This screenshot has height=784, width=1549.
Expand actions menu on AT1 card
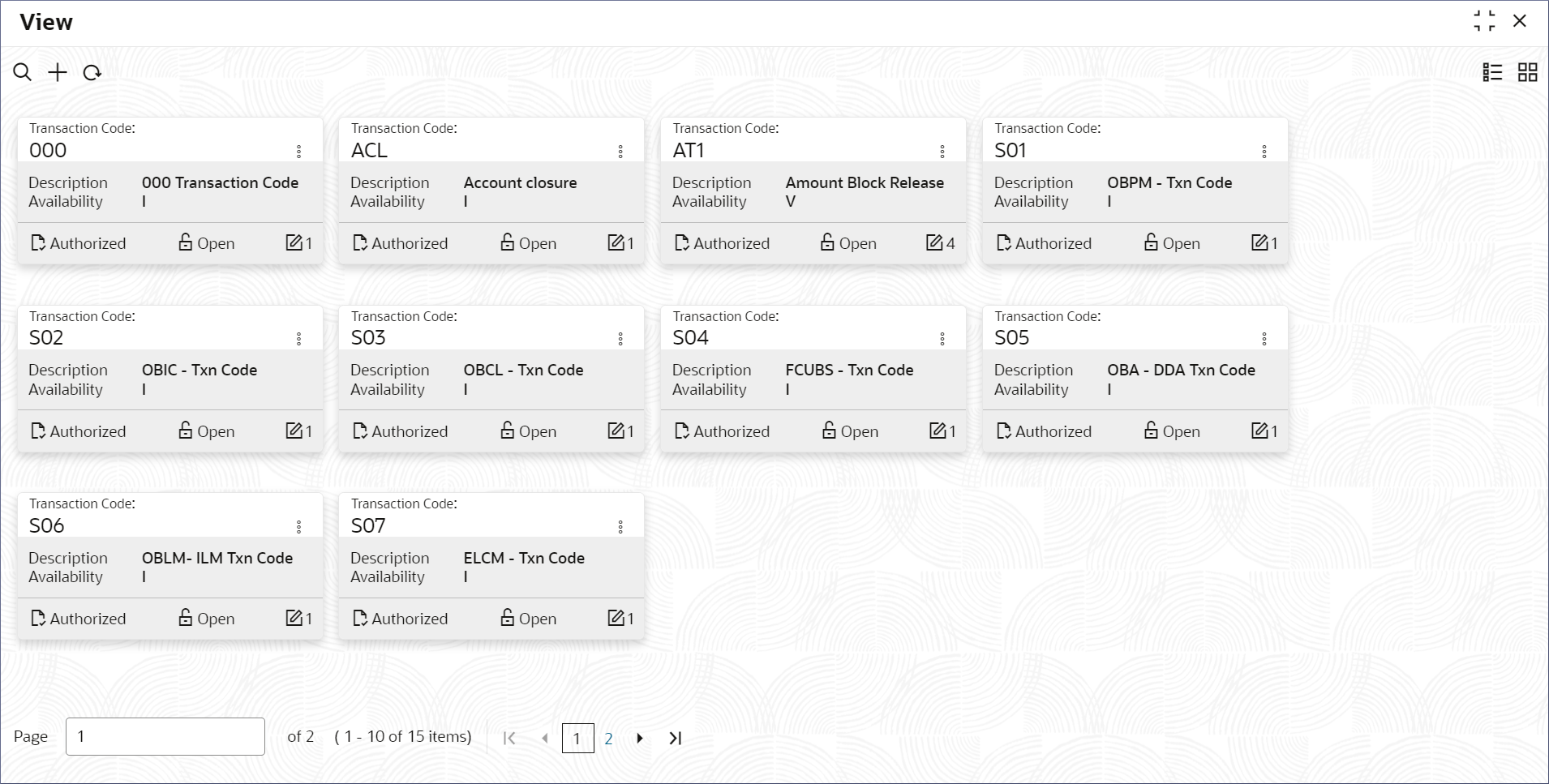pos(942,152)
